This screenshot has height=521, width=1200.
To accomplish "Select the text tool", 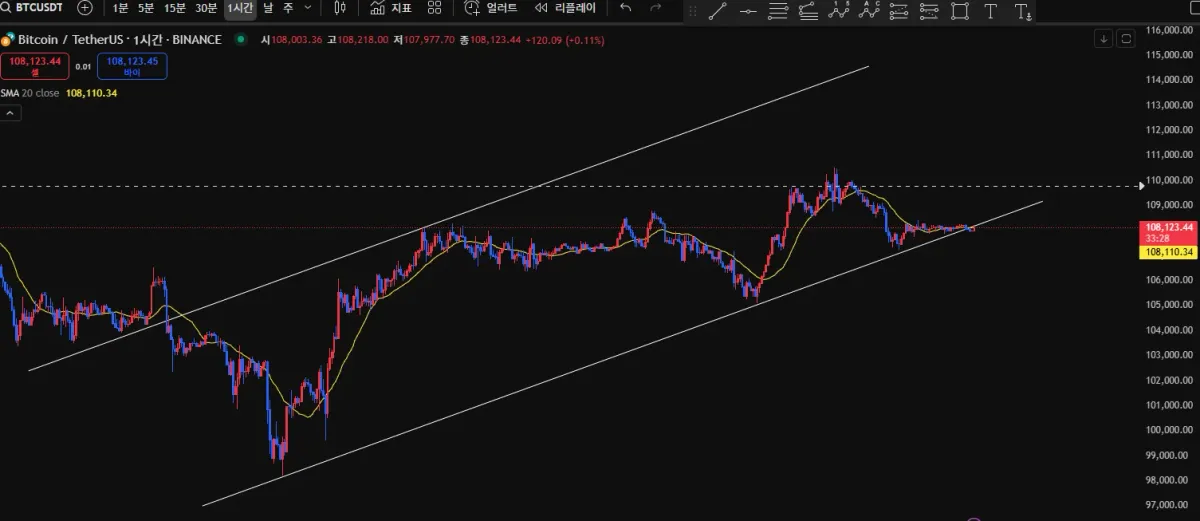I will (990, 11).
